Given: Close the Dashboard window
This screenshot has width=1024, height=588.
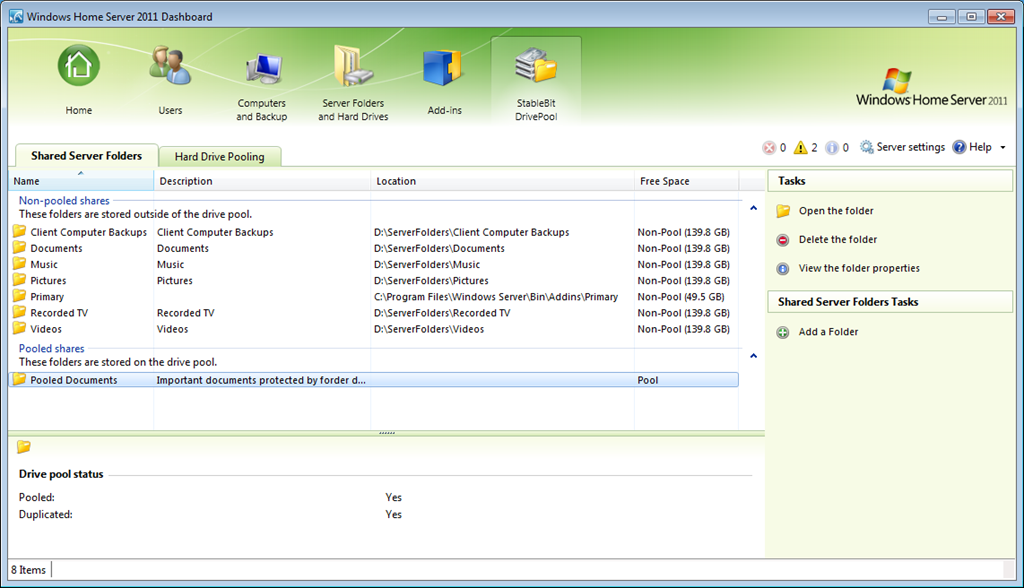Looking at the screenshot, I should click(1000, 17).
